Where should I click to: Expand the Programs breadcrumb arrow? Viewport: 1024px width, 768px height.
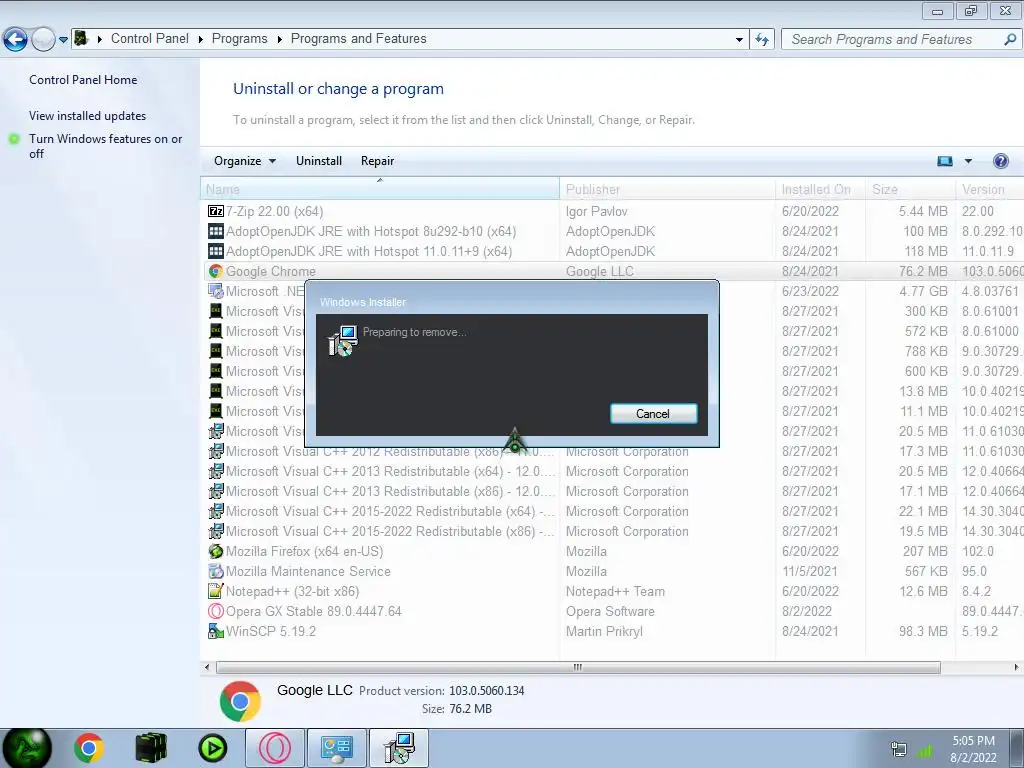(280, 39)
